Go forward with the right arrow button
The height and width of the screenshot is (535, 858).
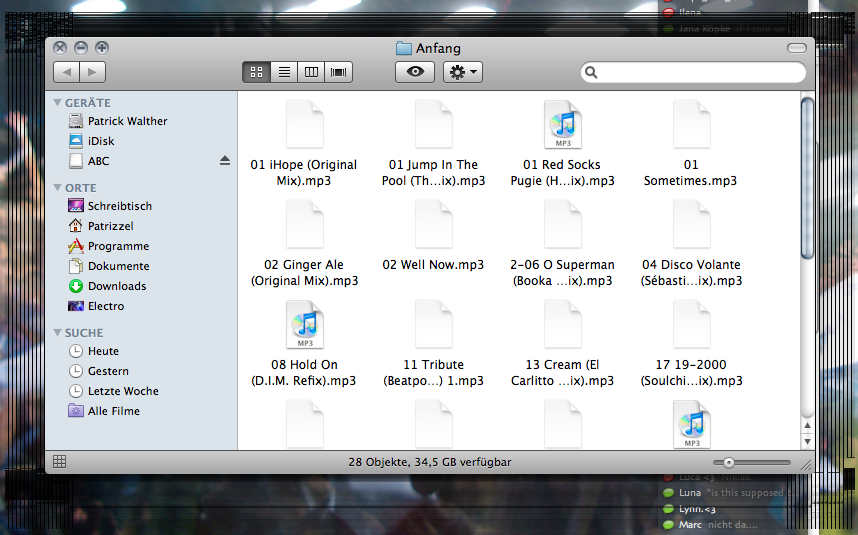(x=93, y=72)
